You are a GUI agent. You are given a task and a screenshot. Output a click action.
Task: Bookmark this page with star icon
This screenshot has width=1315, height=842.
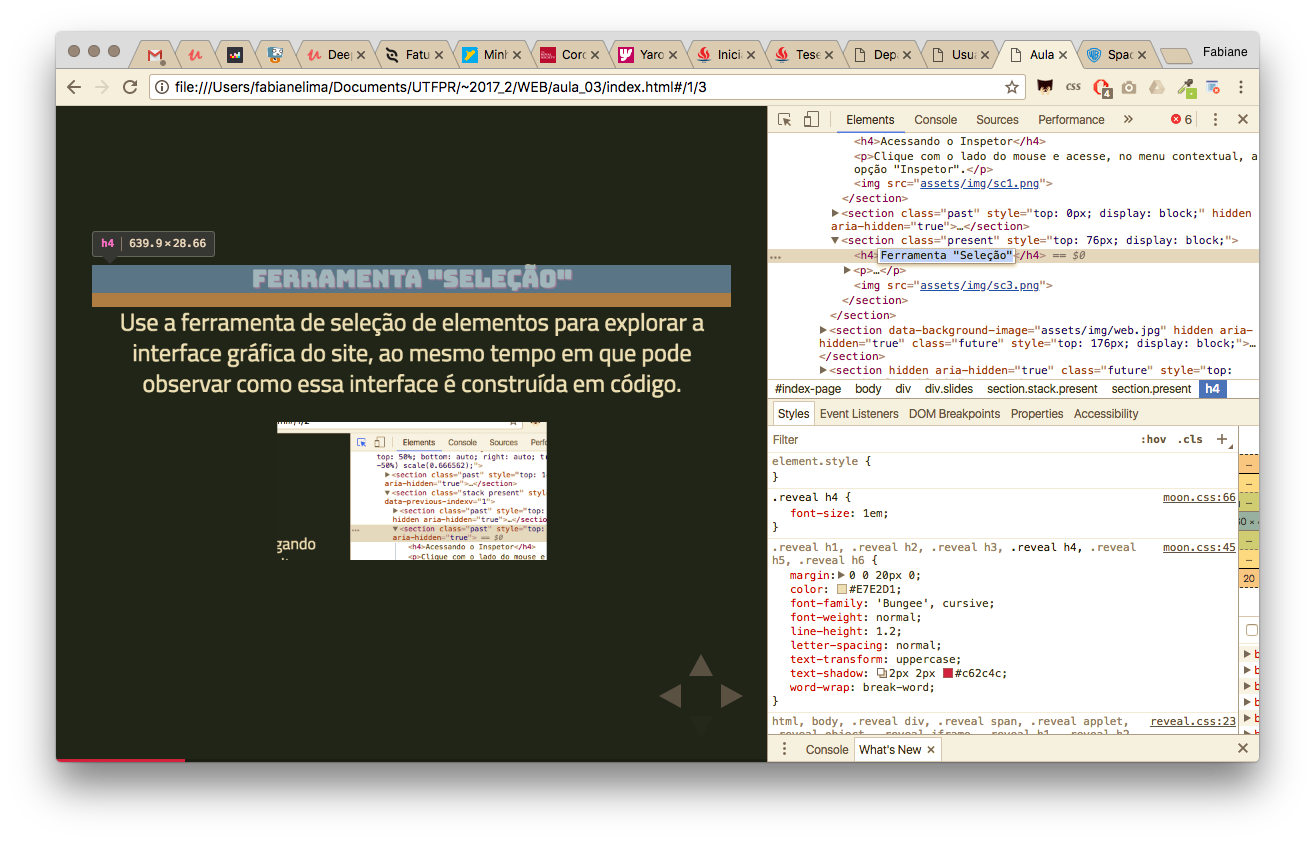1012,88
